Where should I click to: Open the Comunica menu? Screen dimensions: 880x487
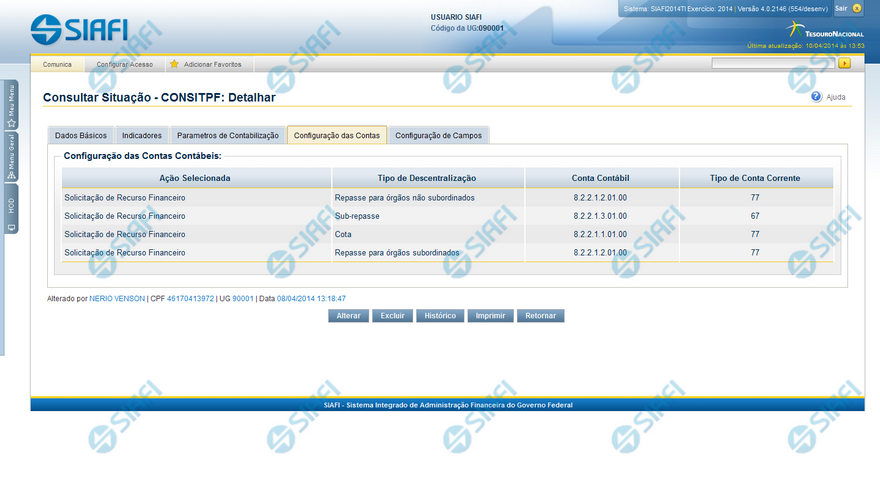pos(57,64)
